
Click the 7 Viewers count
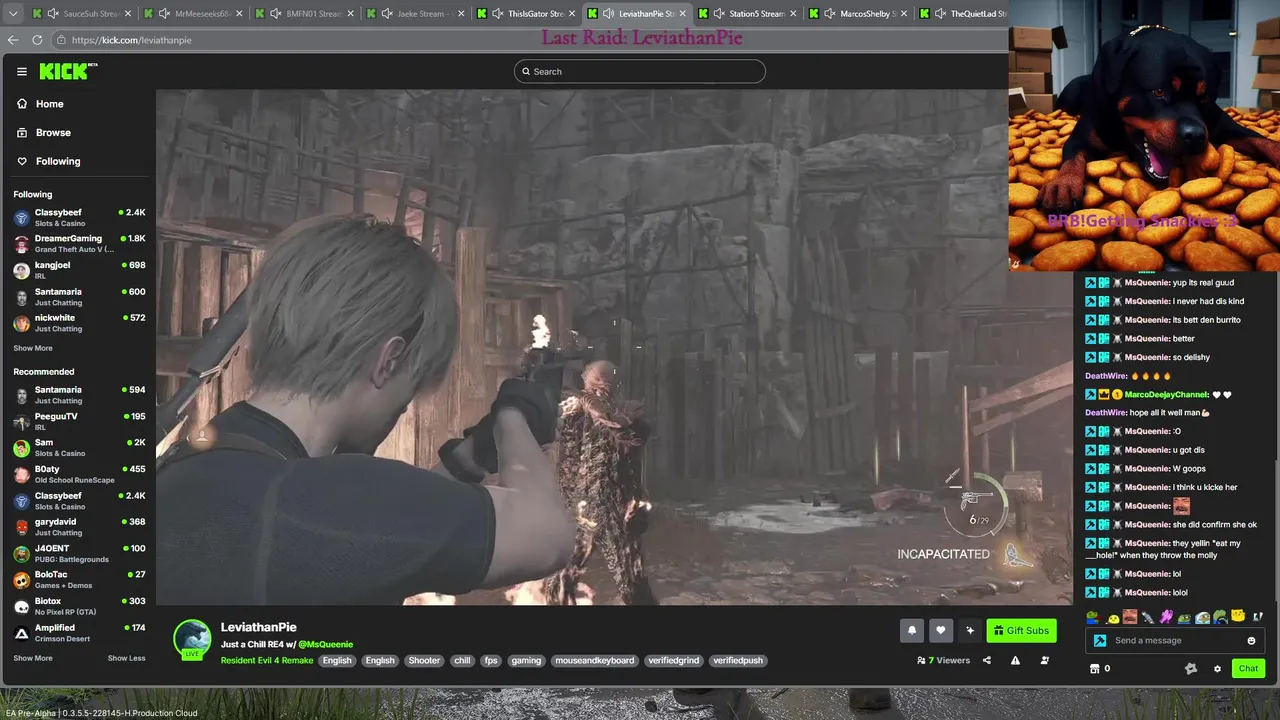pos(943,660)
